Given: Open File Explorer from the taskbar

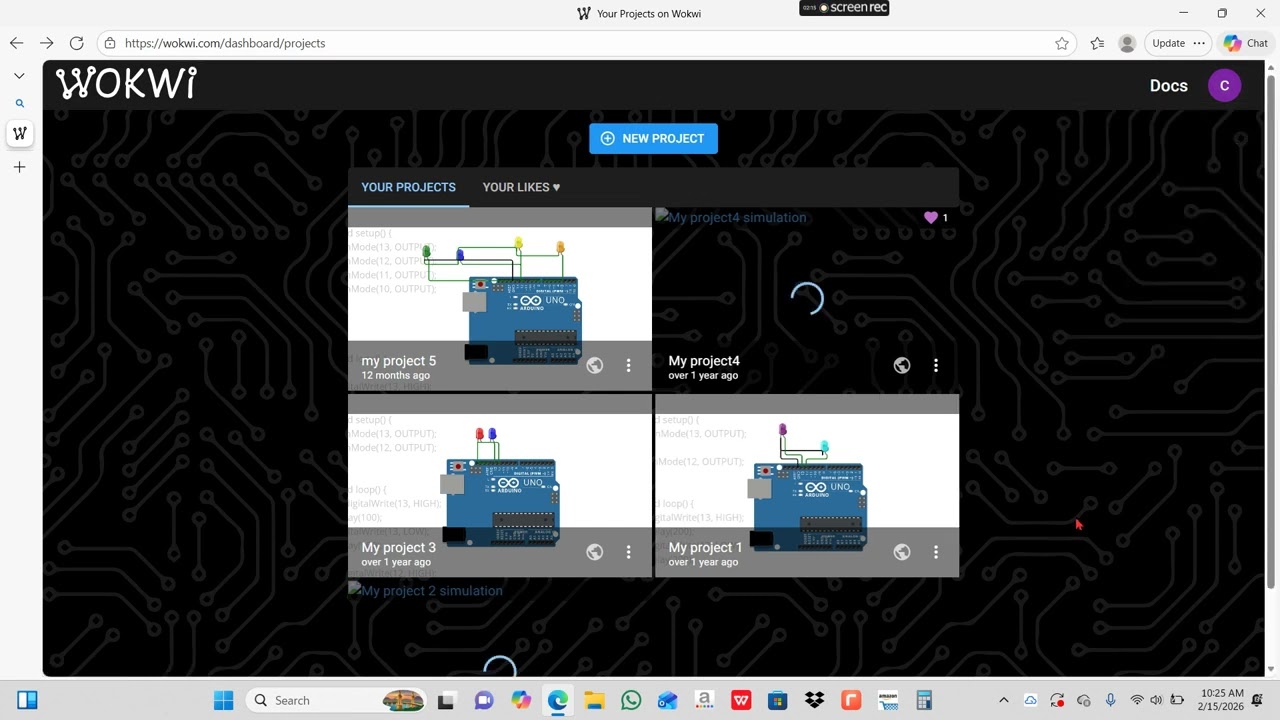Looking at the screenshot, I should [594, 700].
